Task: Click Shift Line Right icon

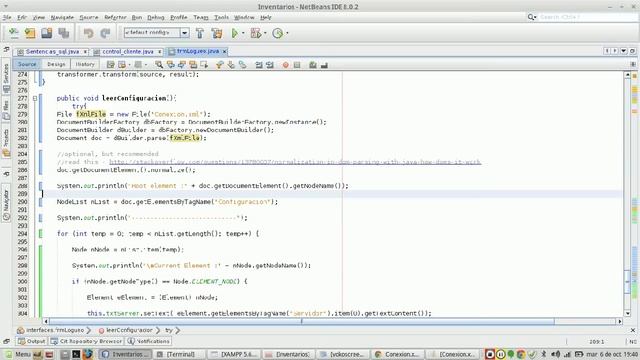Action: 270,65
